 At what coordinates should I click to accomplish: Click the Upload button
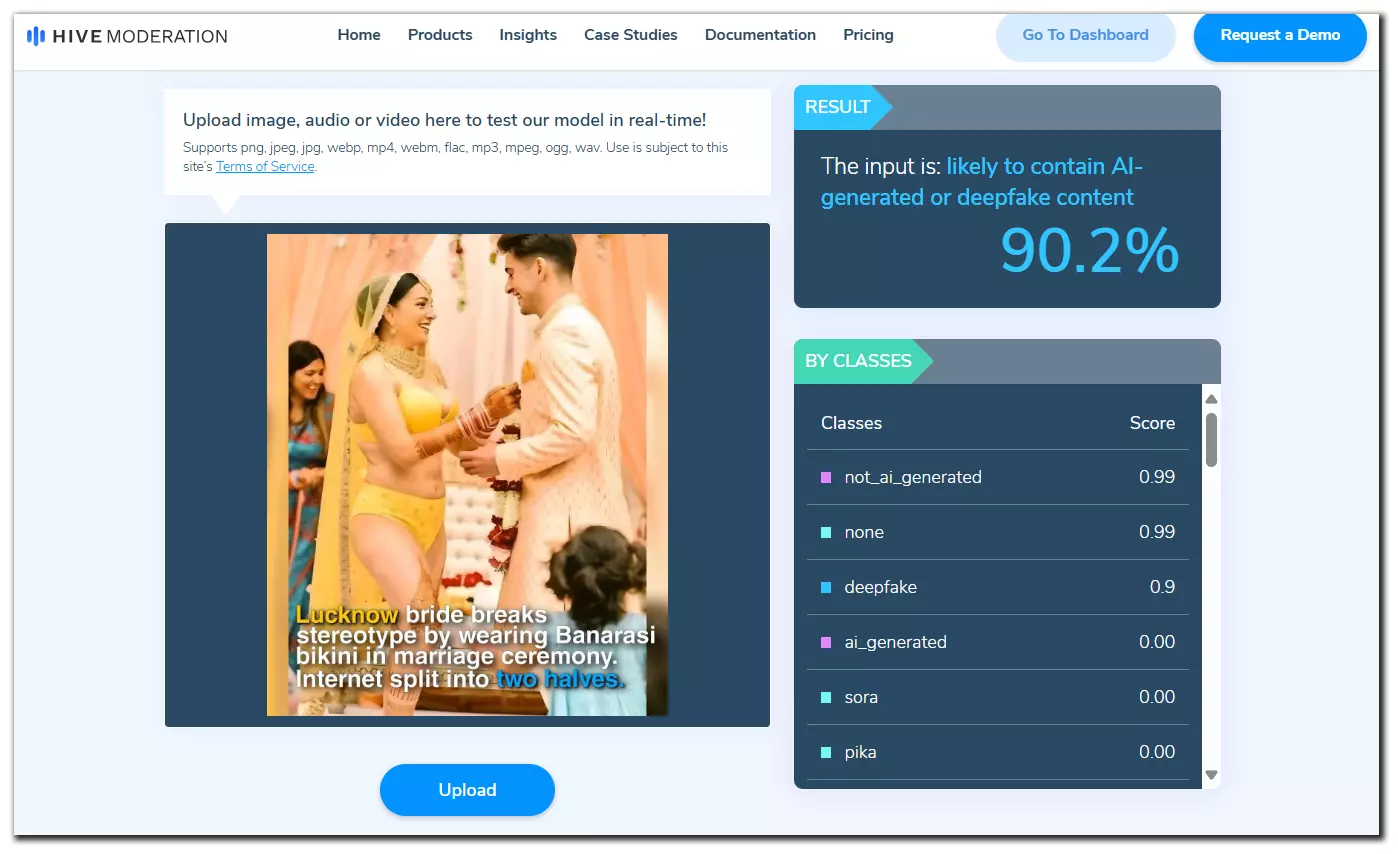click(467, 790)
